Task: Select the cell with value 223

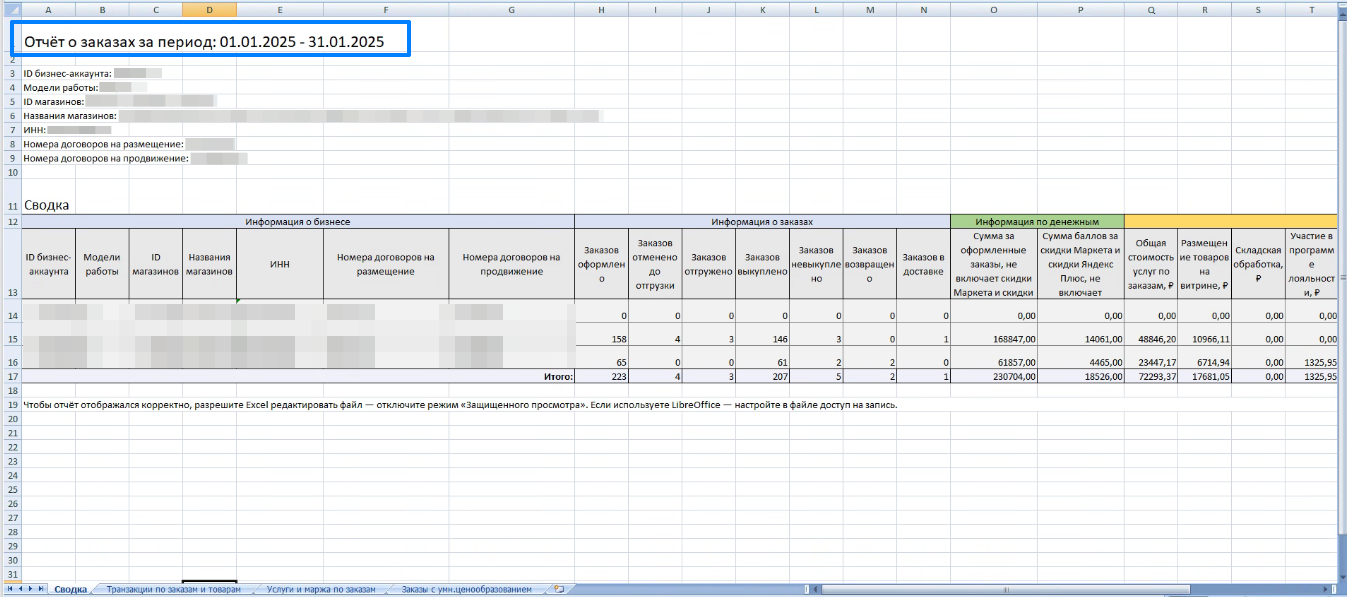Action: 601,377
